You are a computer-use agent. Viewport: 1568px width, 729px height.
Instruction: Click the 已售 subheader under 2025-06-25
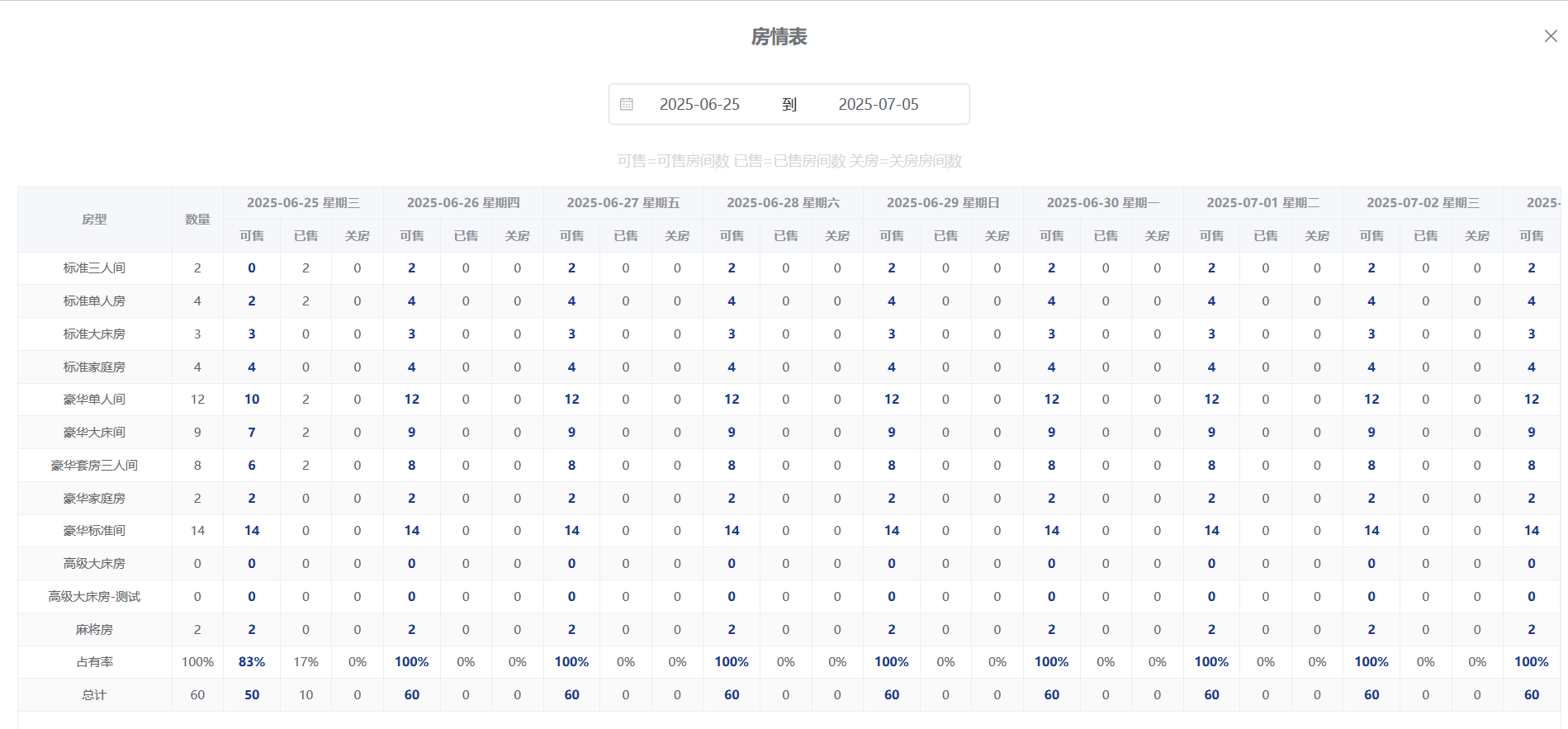(x=306, y=236)
